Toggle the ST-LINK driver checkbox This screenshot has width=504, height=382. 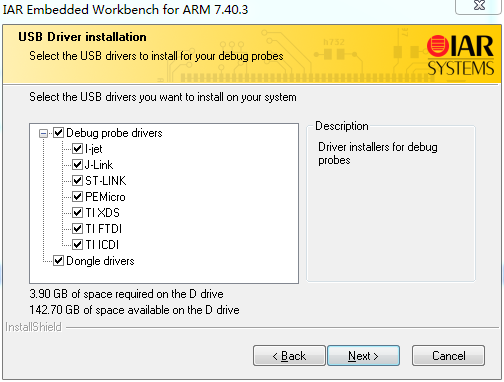pos(78,181)
